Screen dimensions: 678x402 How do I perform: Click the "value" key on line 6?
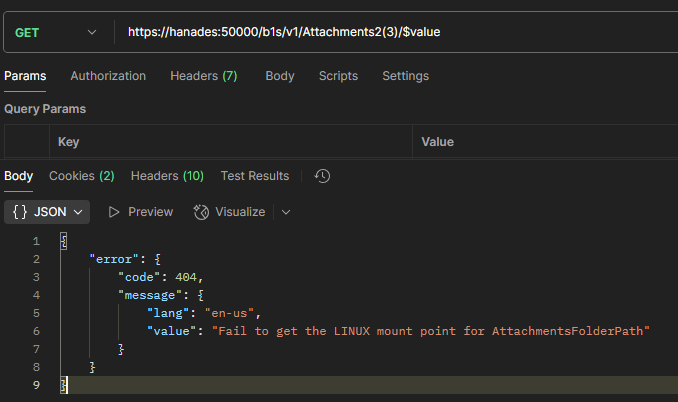tap(171, 331)
